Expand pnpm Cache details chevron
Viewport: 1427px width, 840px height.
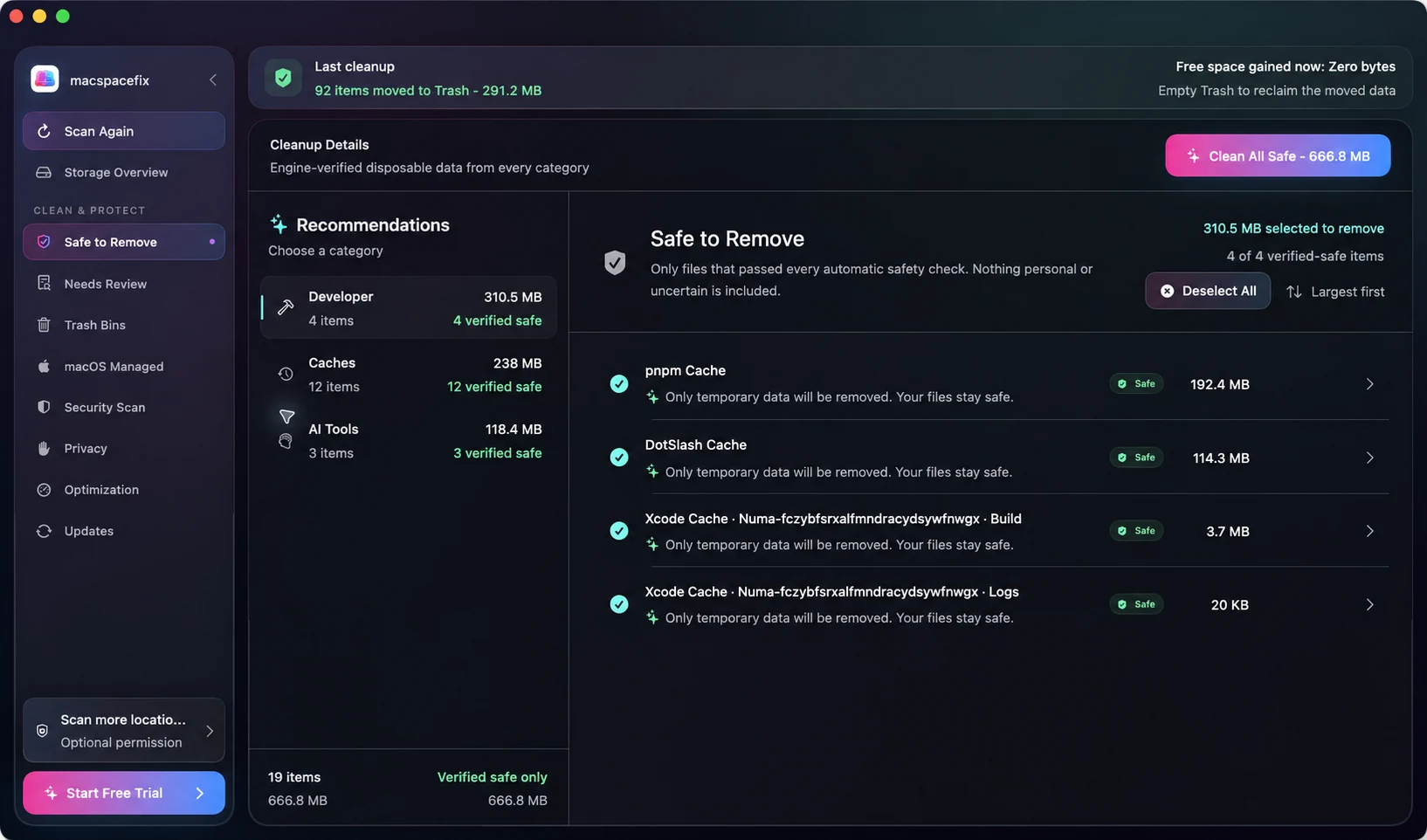tap(1369, 384)
